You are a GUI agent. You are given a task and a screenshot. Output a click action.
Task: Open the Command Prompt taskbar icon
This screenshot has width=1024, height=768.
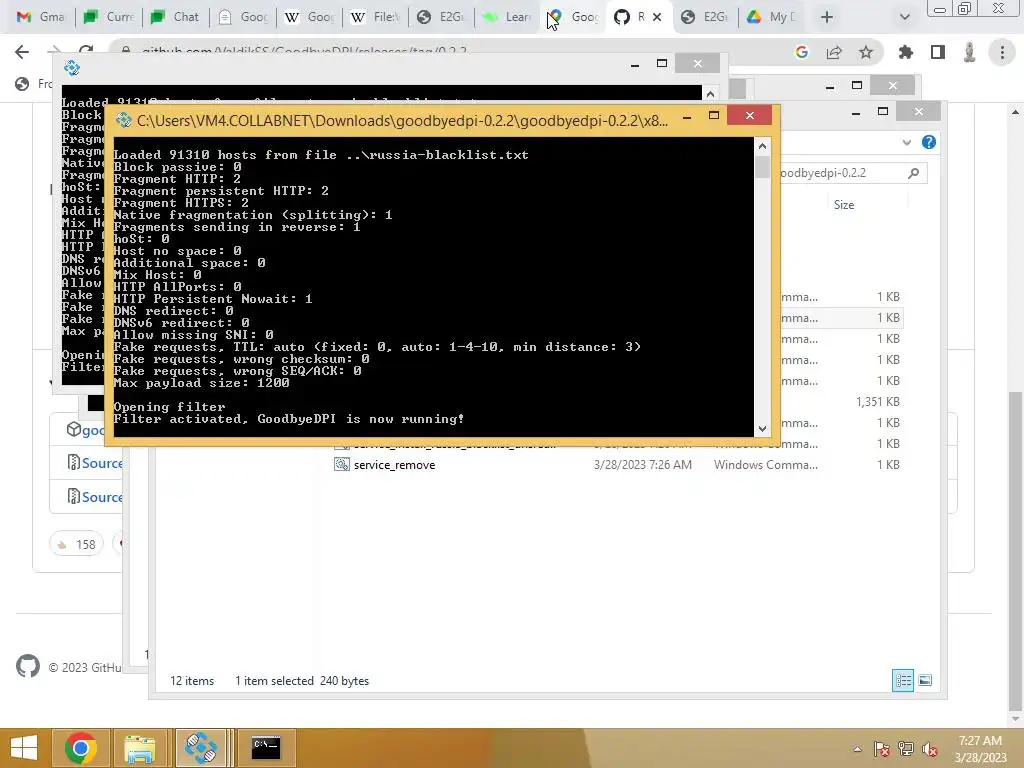point(266,748)
